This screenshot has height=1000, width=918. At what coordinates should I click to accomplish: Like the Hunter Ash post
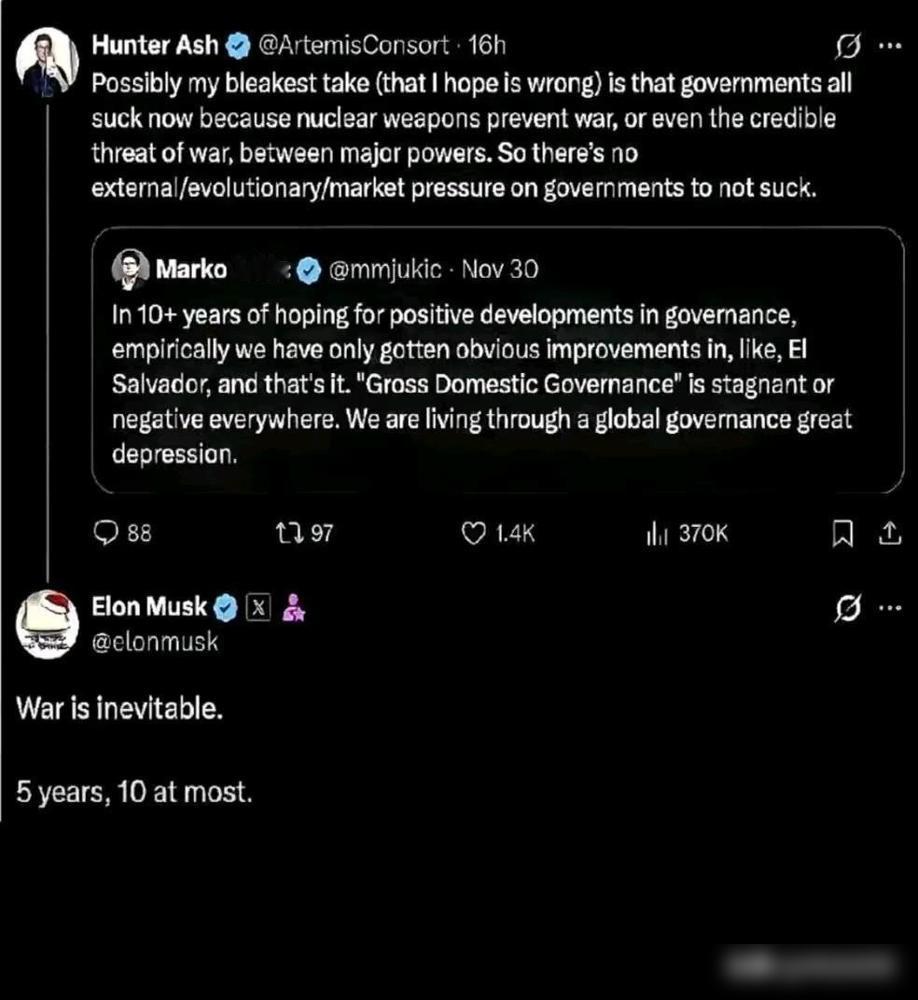[x=473, y=534]
